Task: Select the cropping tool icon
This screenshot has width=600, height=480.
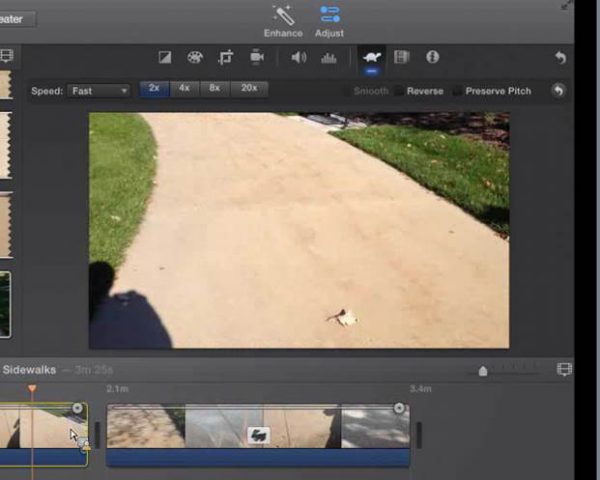Action: click(x=226, y=58)
